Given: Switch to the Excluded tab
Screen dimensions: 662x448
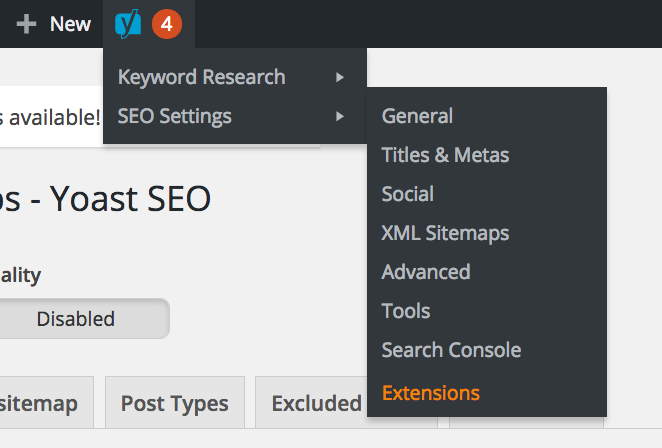Looking at the screenshot, I should 315,404.
